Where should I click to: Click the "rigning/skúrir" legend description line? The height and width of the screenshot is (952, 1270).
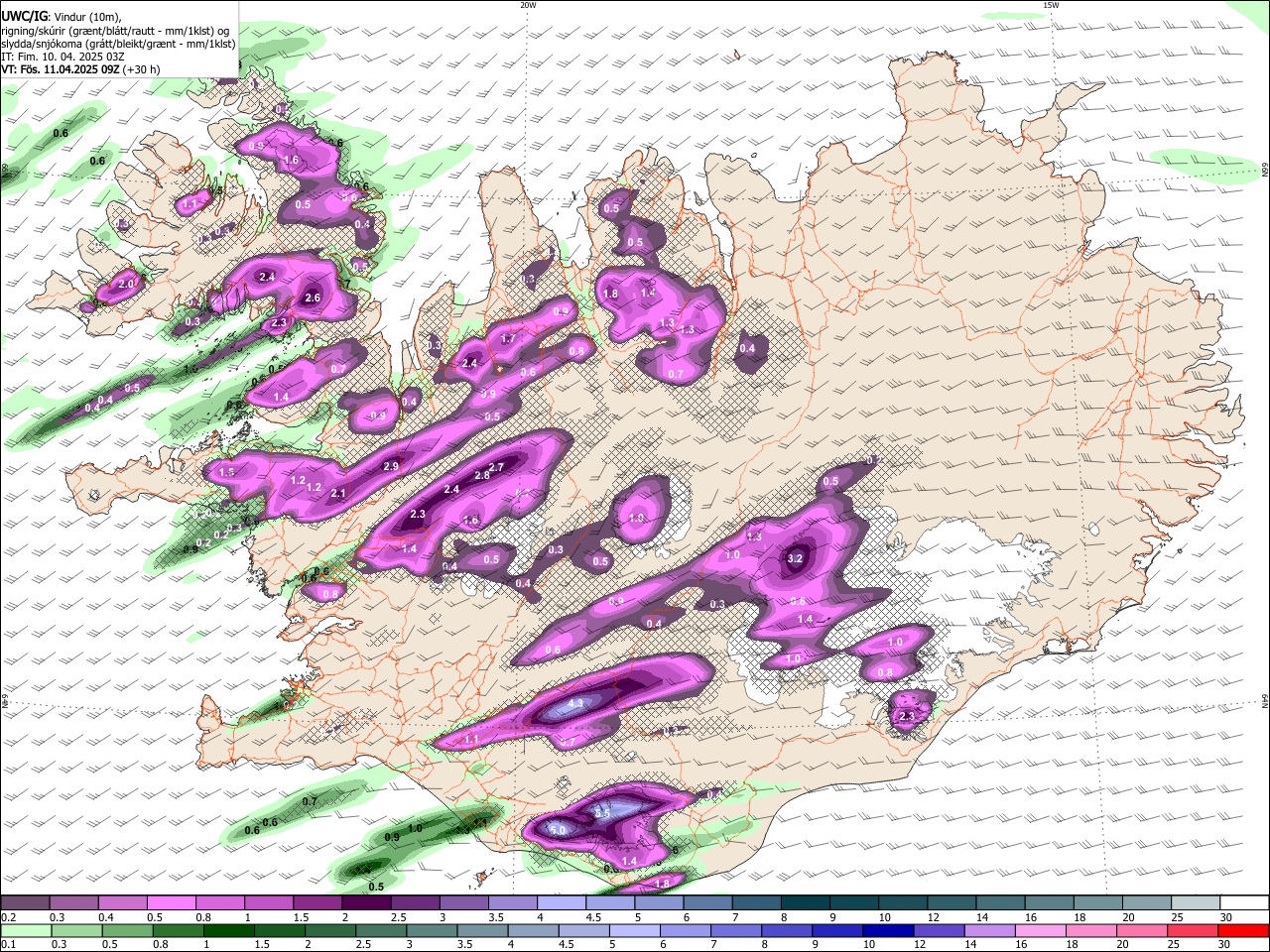(115, 31)
